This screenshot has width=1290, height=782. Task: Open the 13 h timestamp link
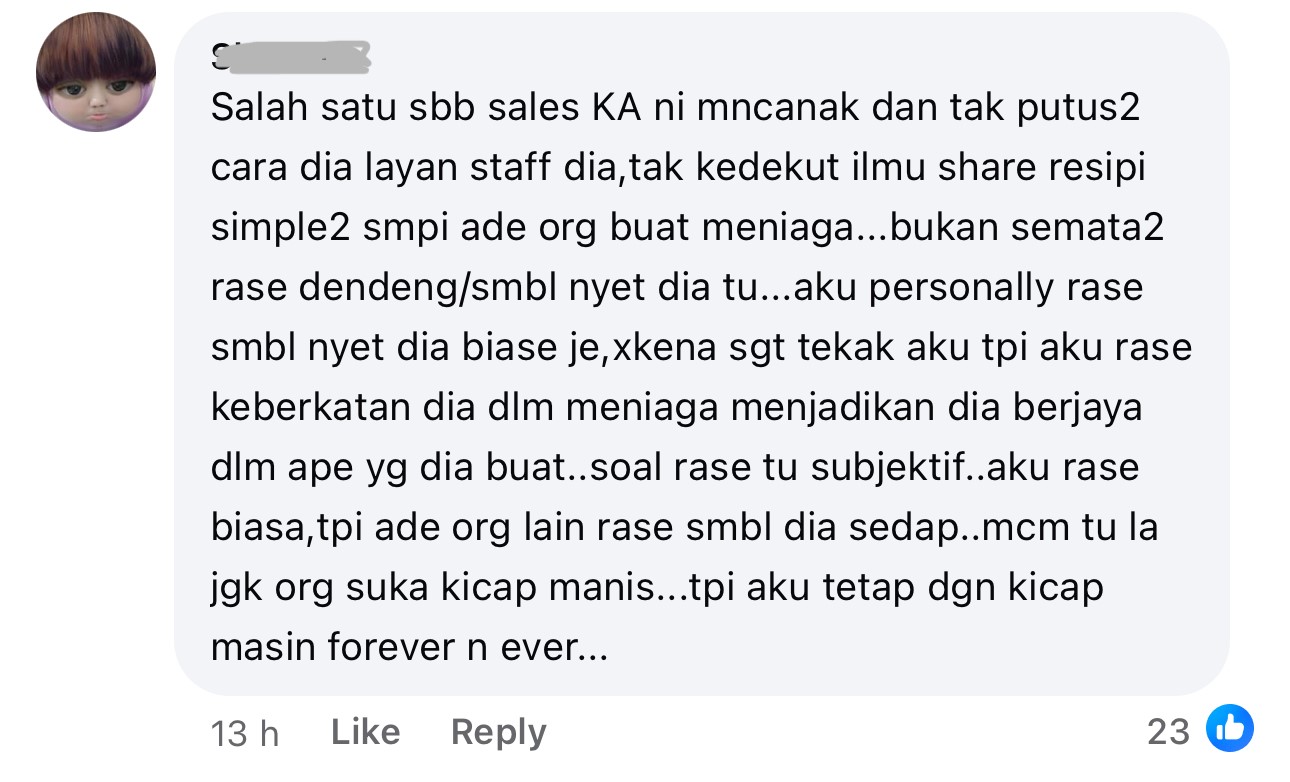(x=245, y=734)
